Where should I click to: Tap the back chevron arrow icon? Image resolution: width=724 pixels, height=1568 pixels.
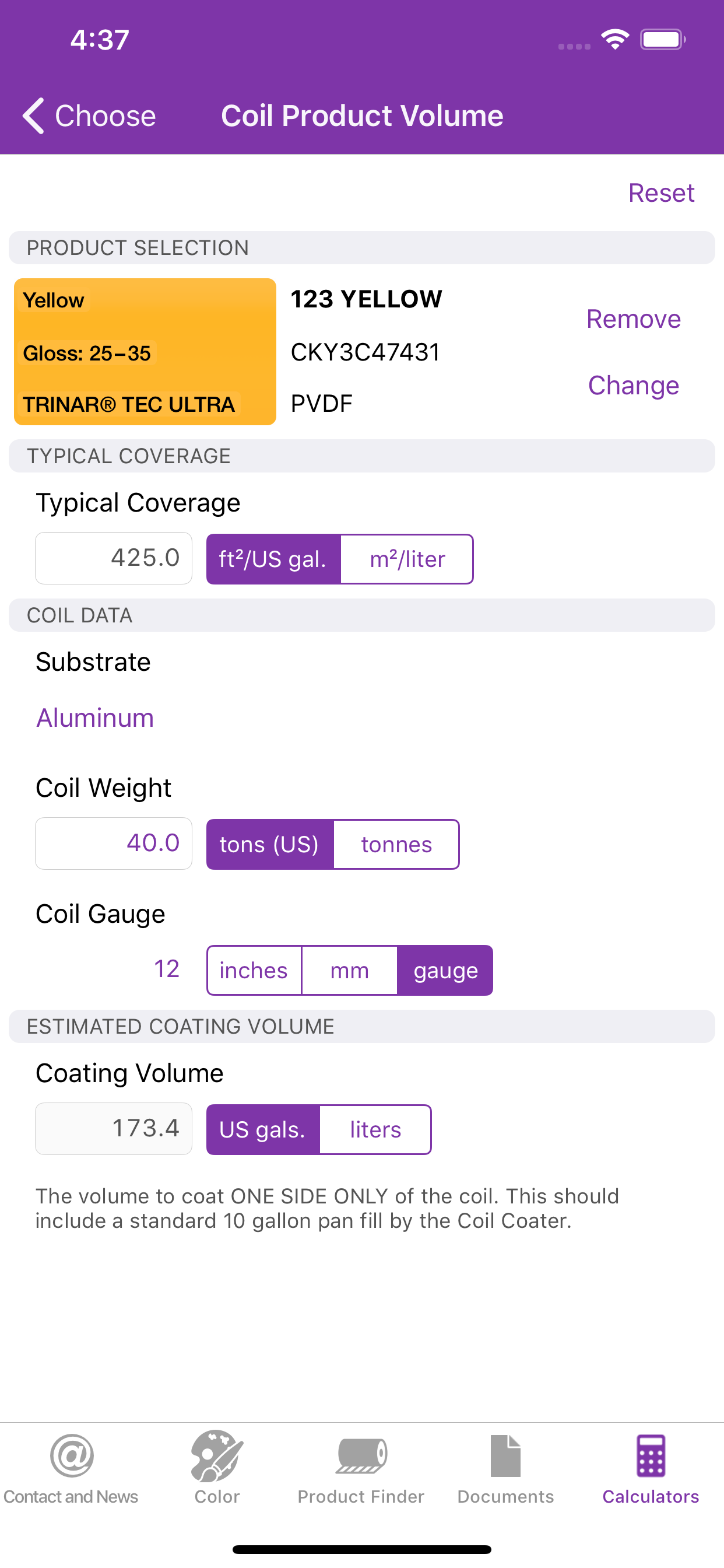[34, 116]
